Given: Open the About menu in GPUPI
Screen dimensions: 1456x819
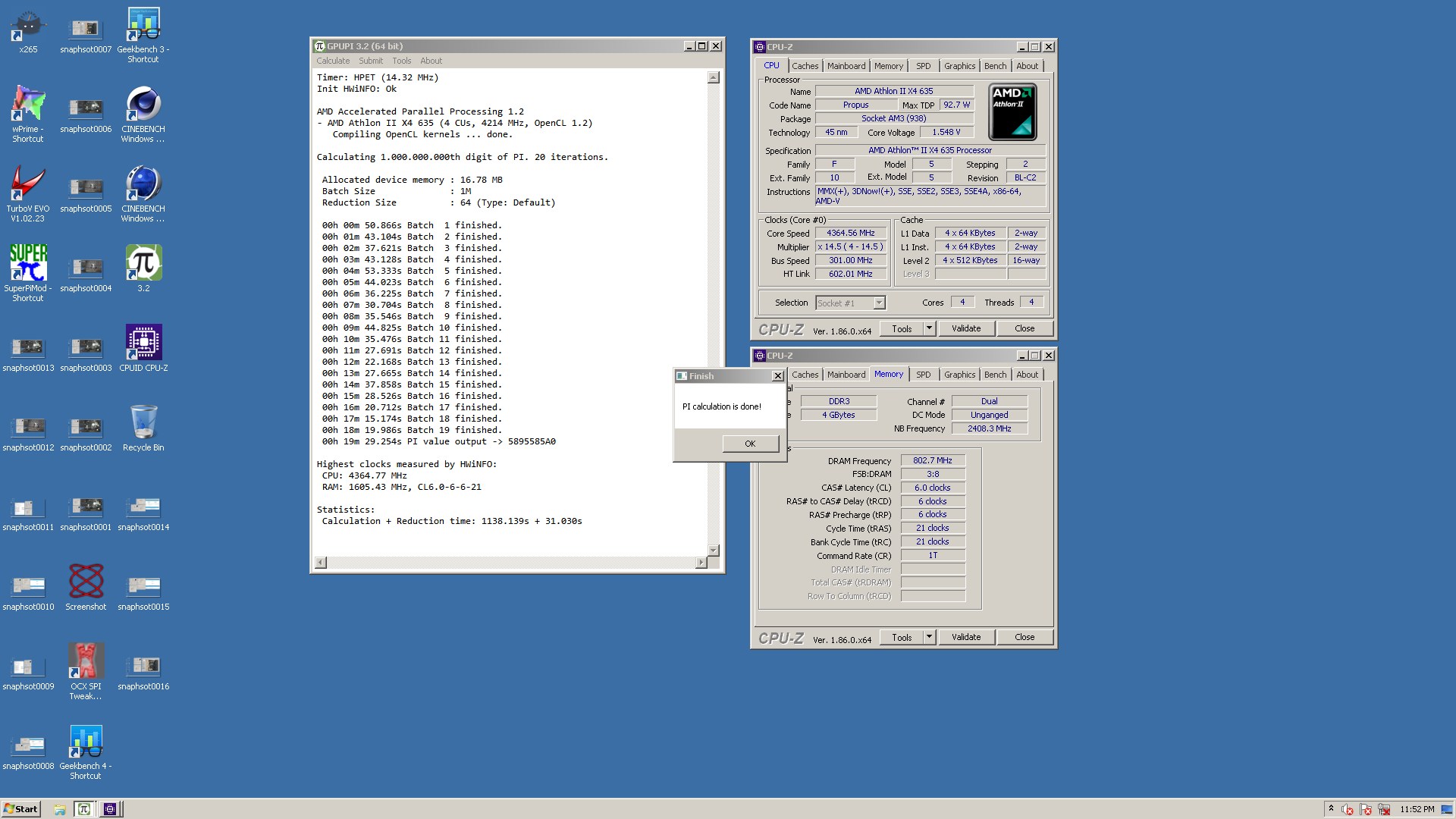Looking at the screenshot, I should (x=431, y=61).
